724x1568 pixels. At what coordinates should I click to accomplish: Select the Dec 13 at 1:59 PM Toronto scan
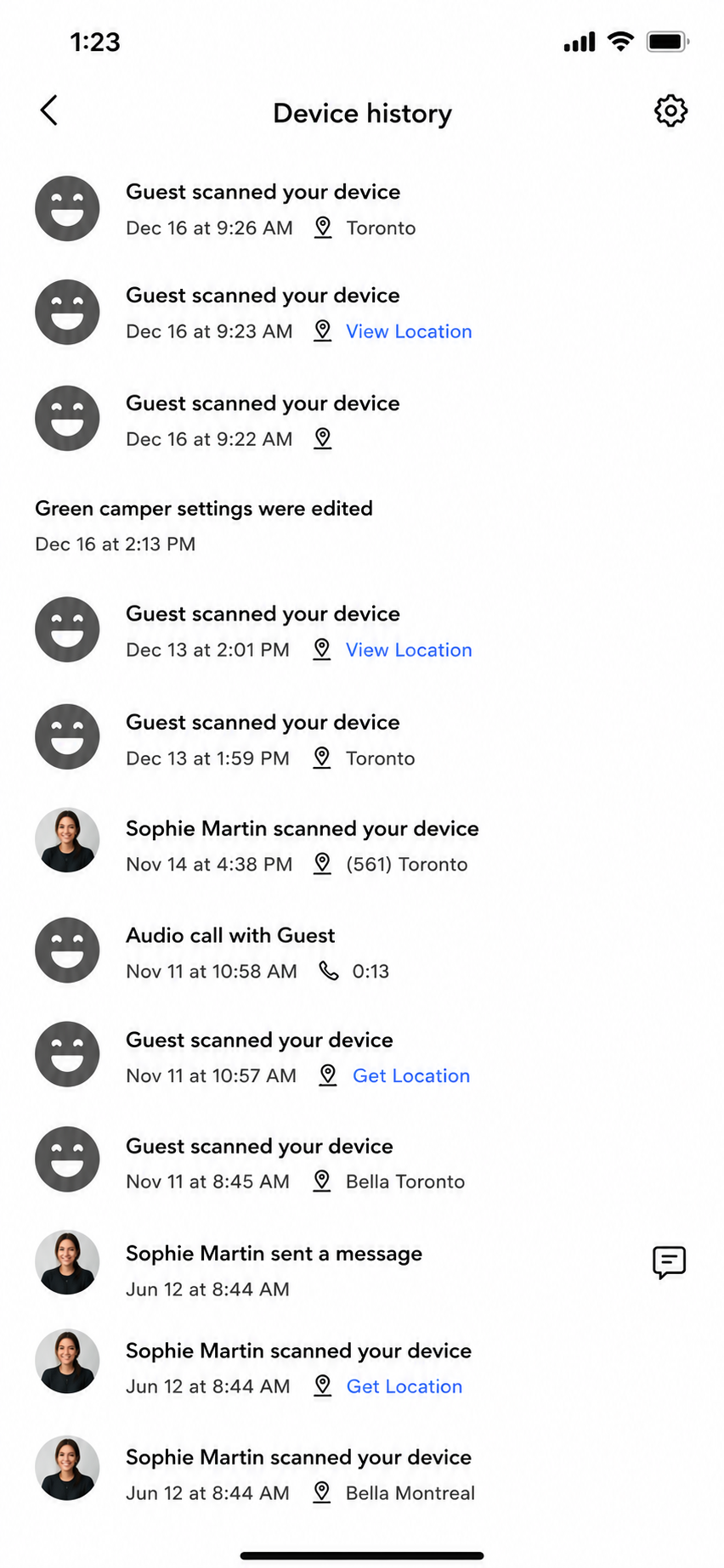362,737
